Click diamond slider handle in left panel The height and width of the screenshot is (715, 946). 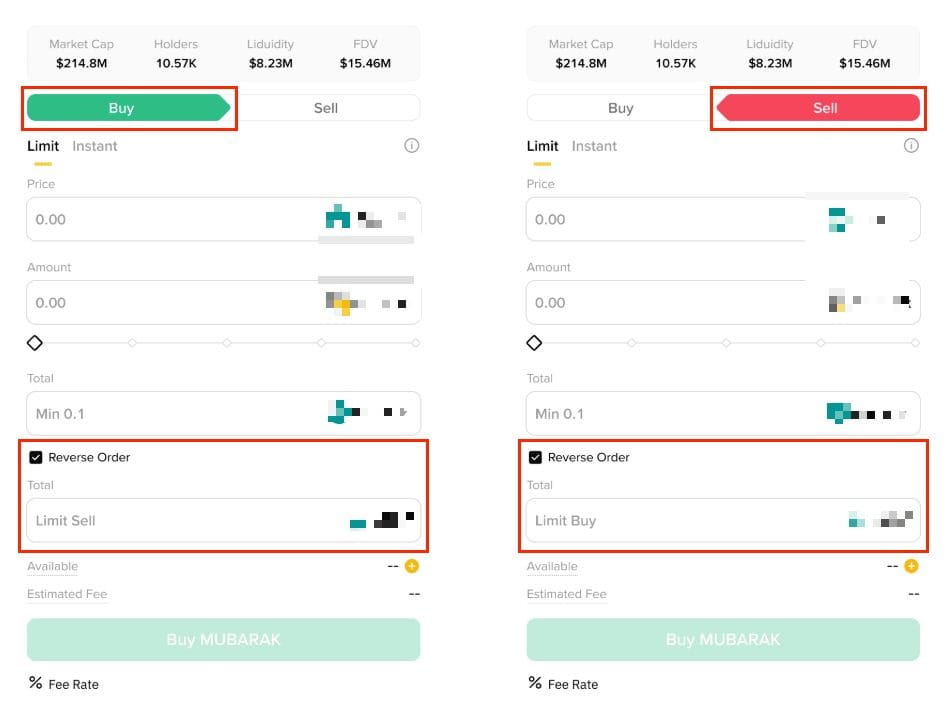35,343
